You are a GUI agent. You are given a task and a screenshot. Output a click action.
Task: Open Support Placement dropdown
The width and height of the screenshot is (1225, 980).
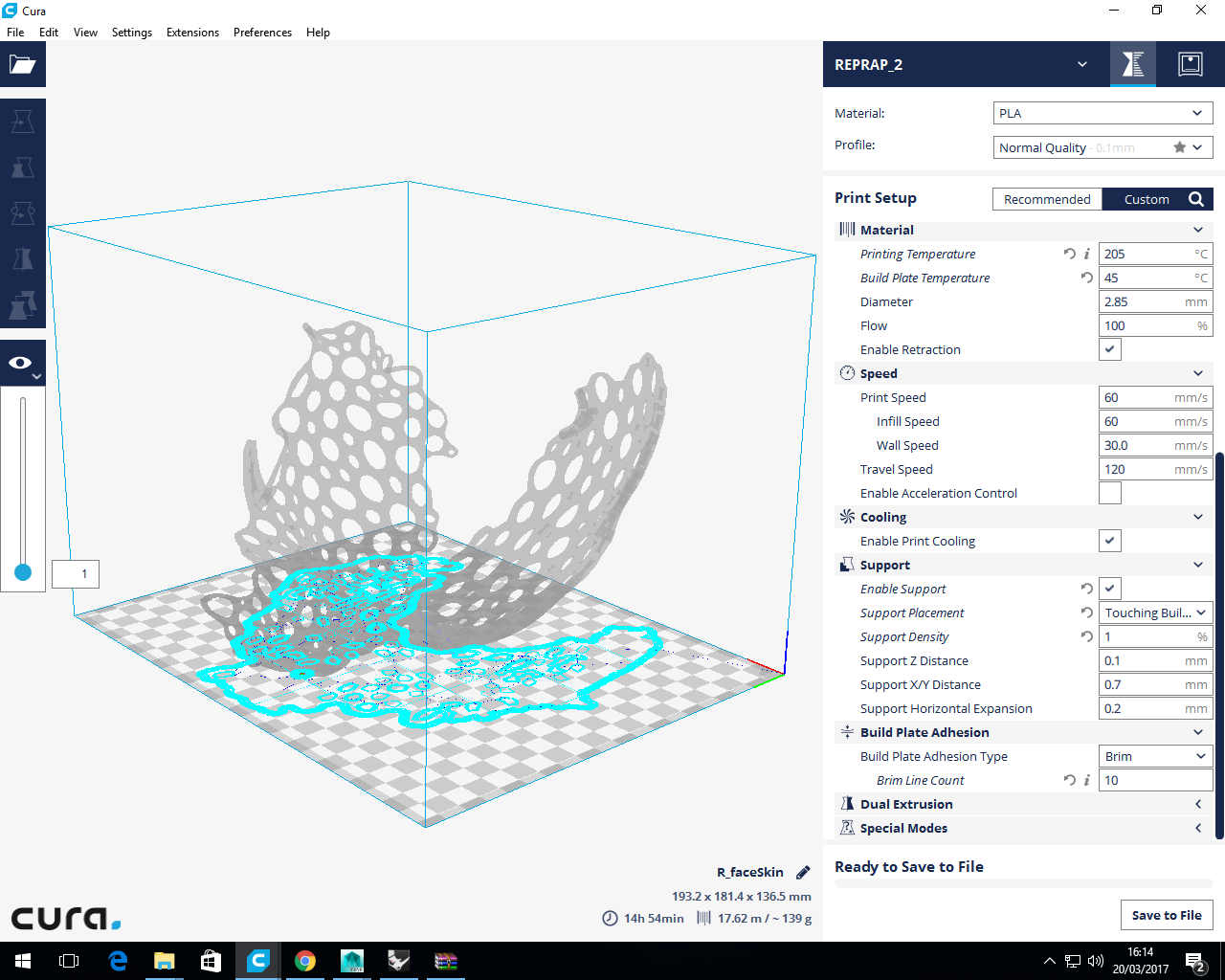pos(1156,612)
